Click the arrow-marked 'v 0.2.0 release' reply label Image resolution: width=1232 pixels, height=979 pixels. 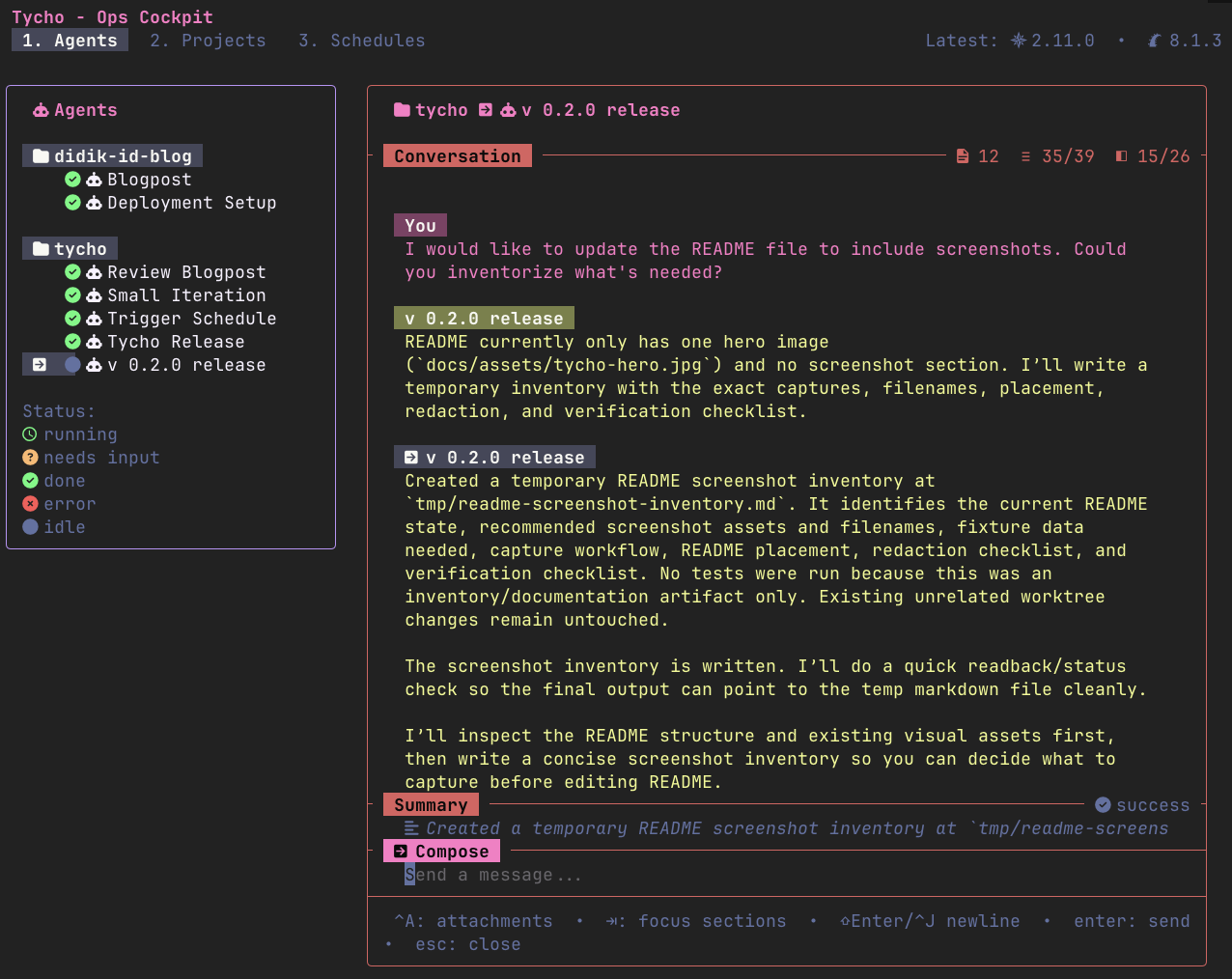point(494,458)
